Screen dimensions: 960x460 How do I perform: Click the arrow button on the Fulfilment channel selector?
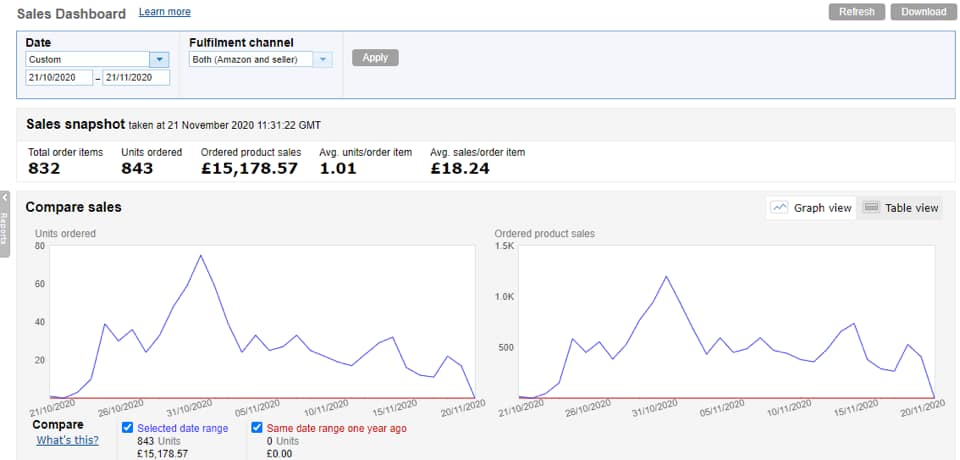[322, 59]
